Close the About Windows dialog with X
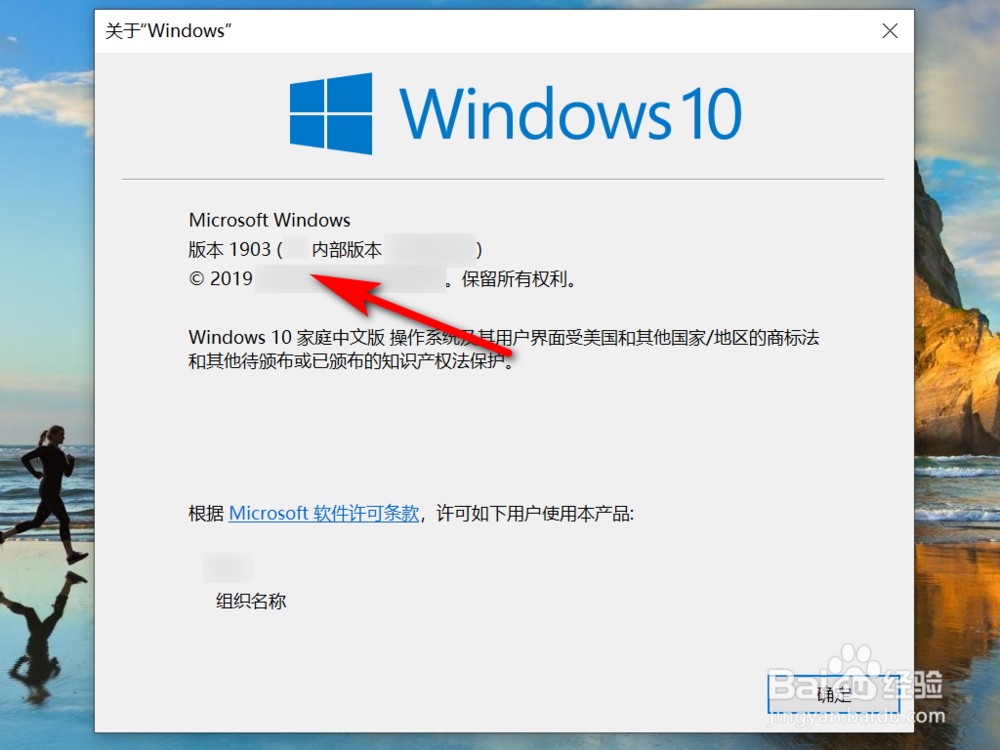The width and height of the screenshot is (1000, 750). (890, 31)
